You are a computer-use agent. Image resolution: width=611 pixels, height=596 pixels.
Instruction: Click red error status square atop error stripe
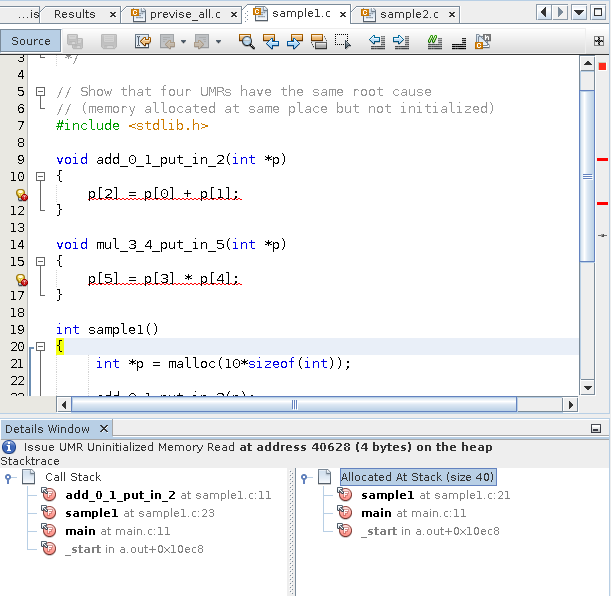click(602, 67)
